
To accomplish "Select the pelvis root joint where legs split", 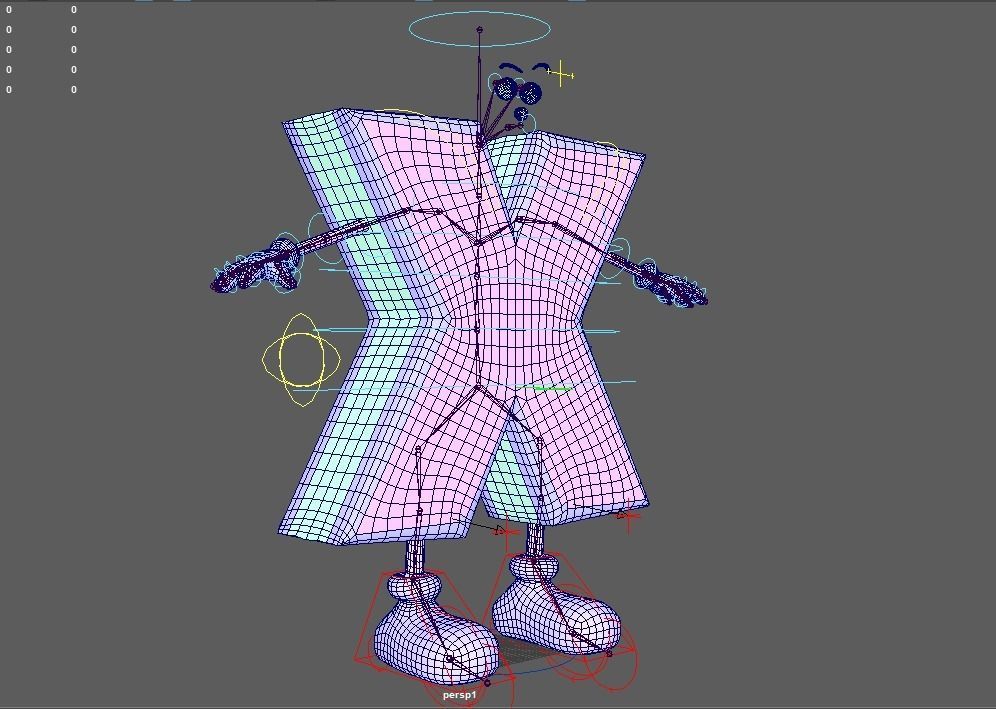I will (477, 386).
